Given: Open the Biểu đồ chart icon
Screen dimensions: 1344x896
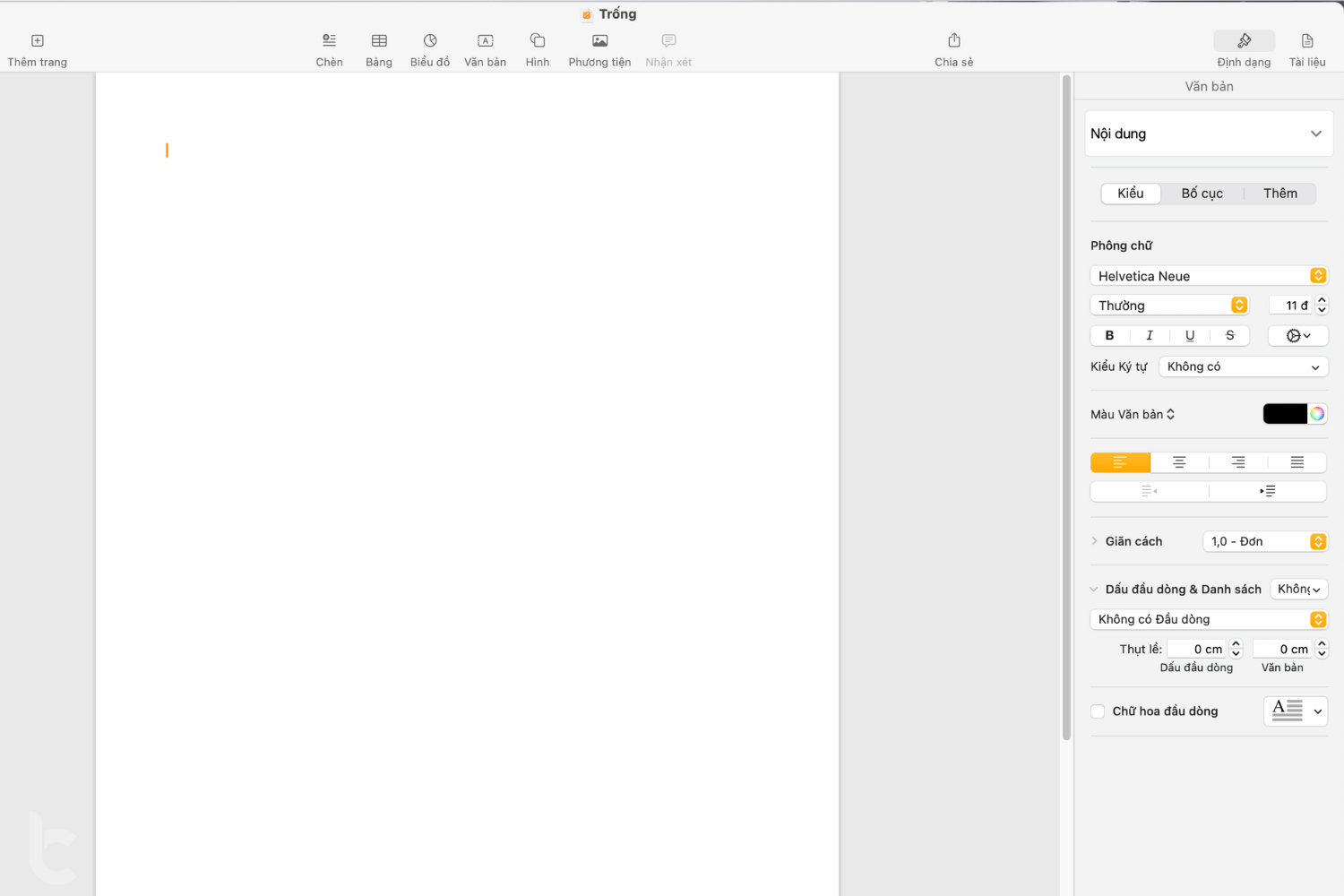Looking at the screenshot, I should coord(430,41).
